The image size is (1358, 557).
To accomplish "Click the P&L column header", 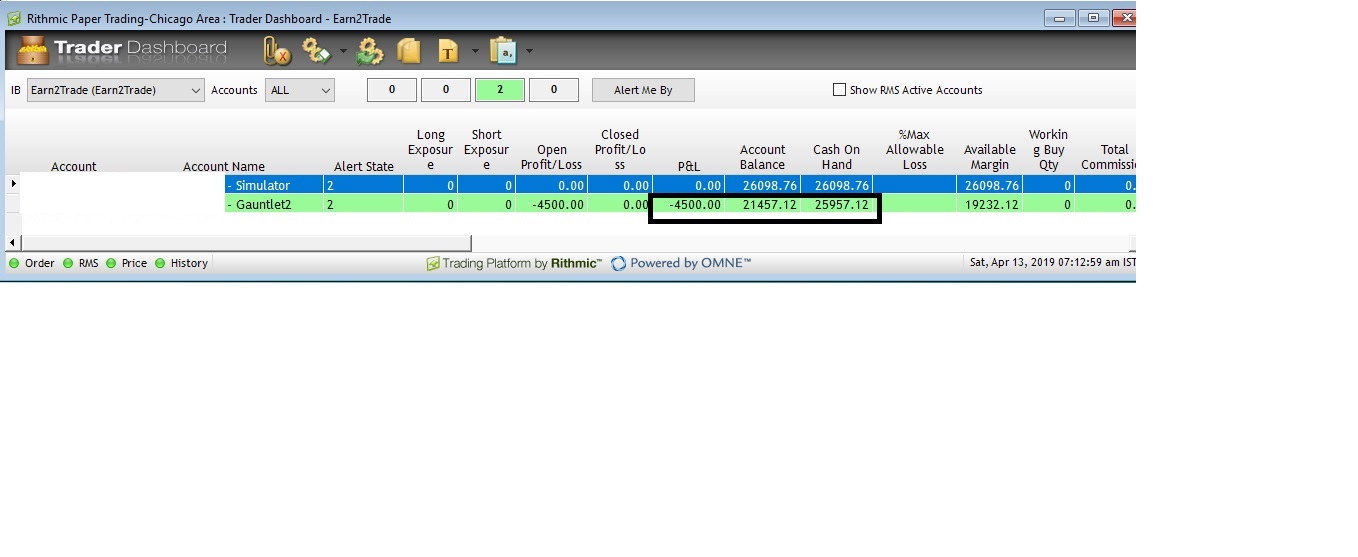I will click(689, 166).
